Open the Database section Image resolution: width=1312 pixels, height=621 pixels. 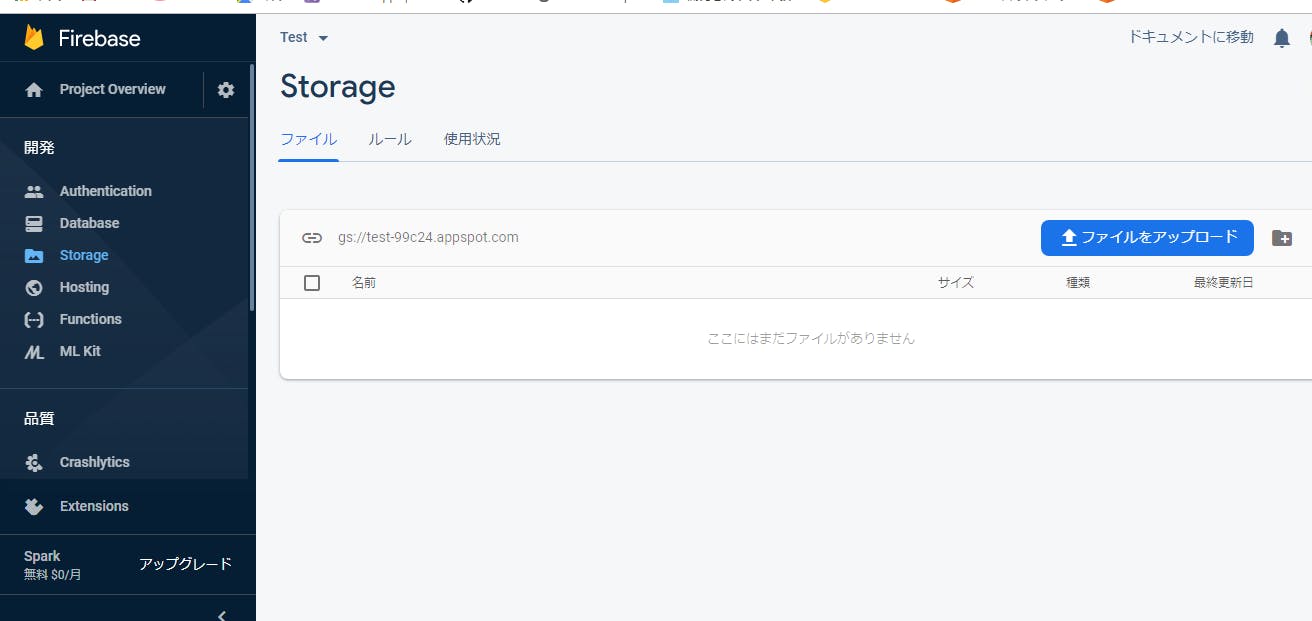coord(88,222)
